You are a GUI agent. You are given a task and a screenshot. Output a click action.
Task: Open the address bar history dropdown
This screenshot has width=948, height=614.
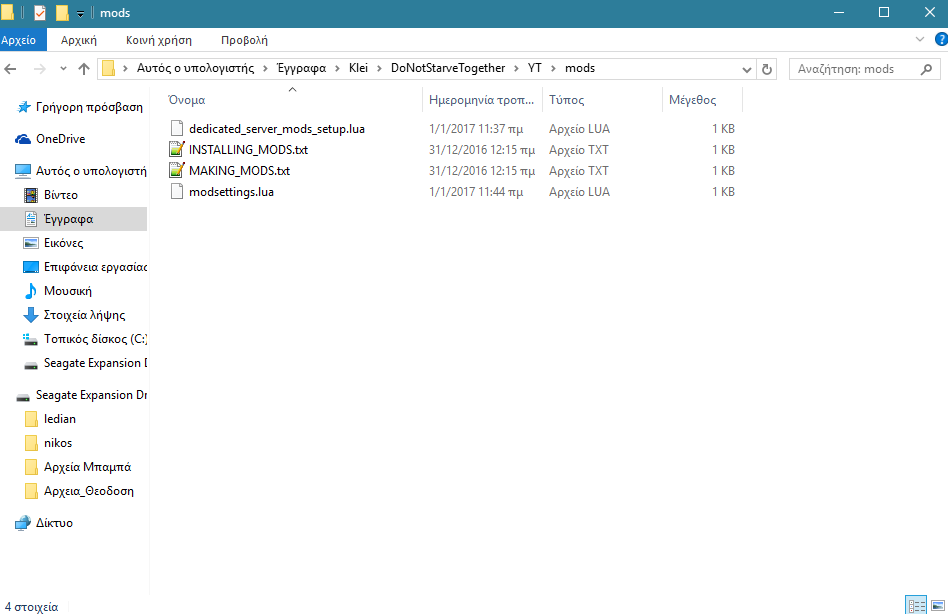746,69
